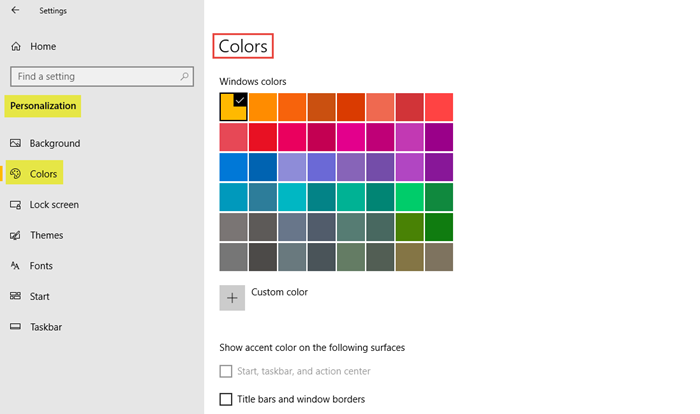Pick the bright green color swatch

pyautogui.click(x=409, y=197)
